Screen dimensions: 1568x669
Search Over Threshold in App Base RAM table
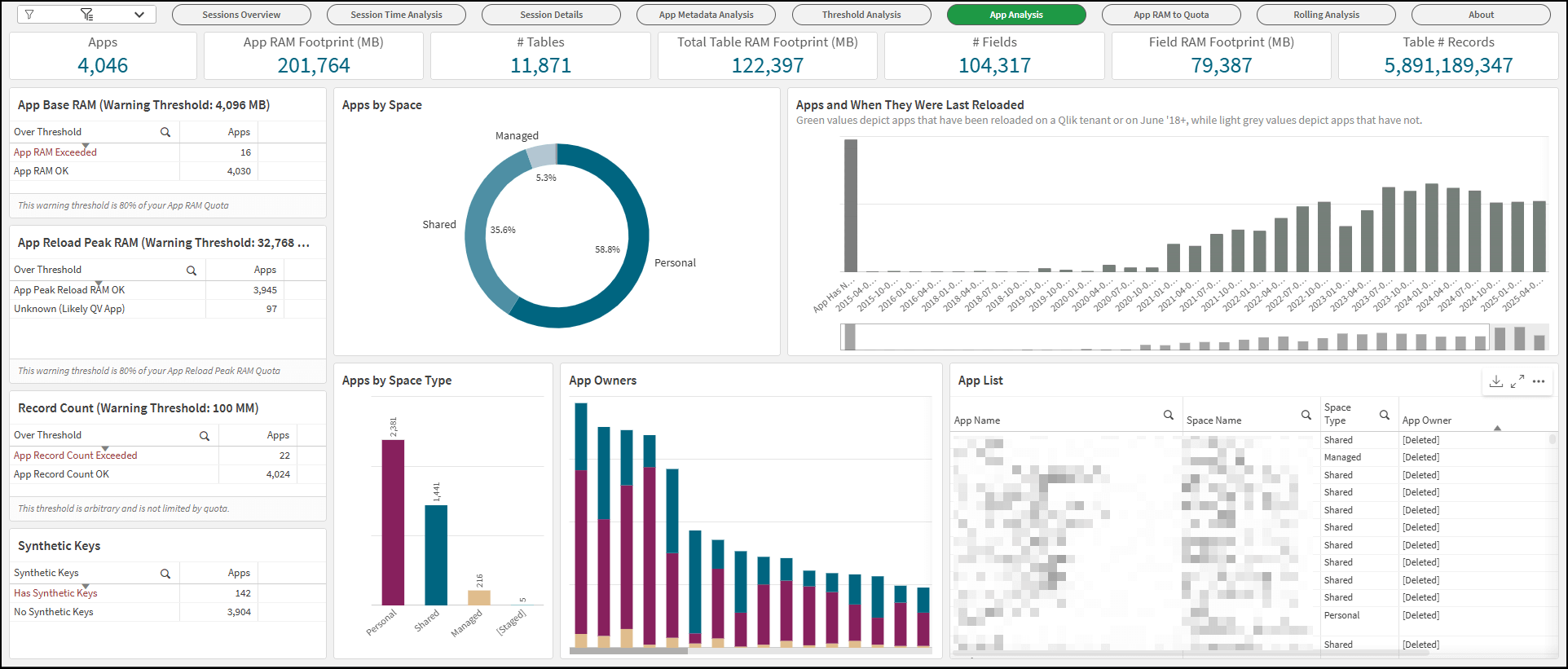pos(165,132)
